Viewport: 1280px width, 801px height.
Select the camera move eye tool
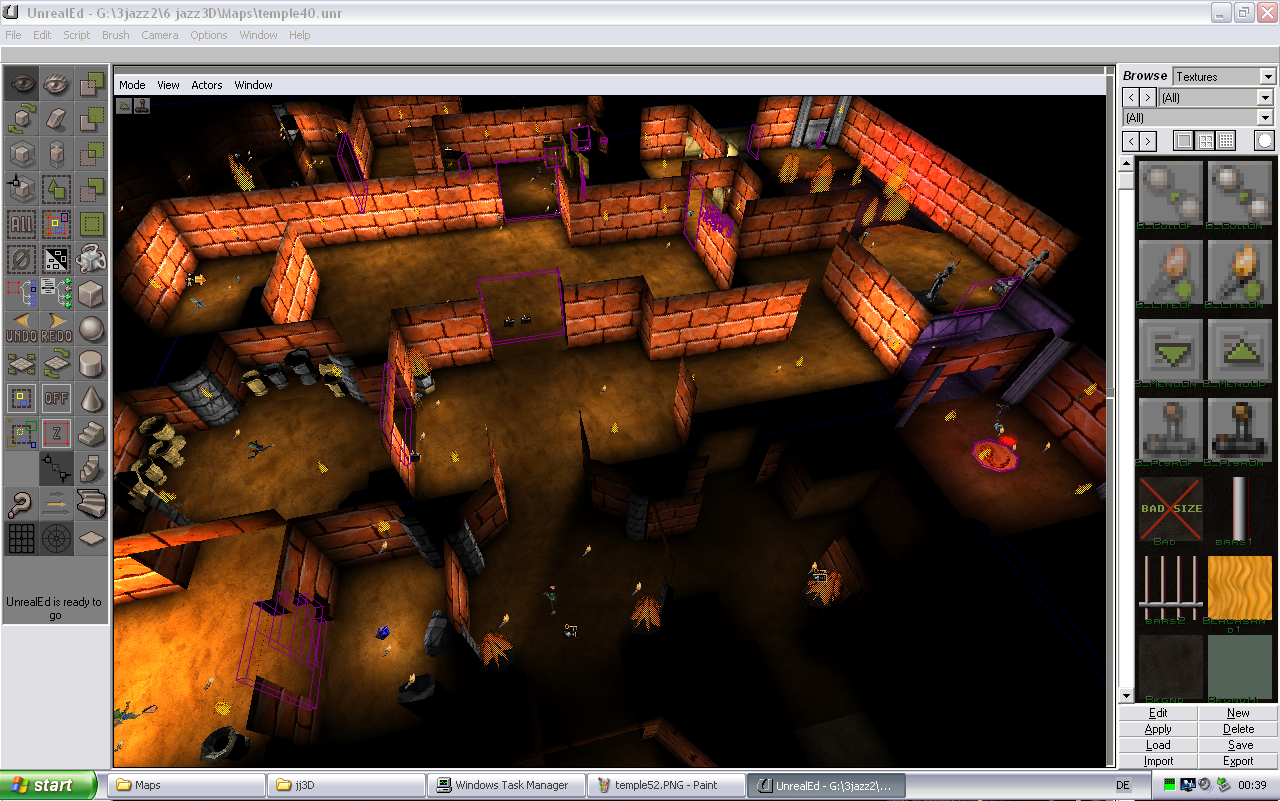pos(22,83)
